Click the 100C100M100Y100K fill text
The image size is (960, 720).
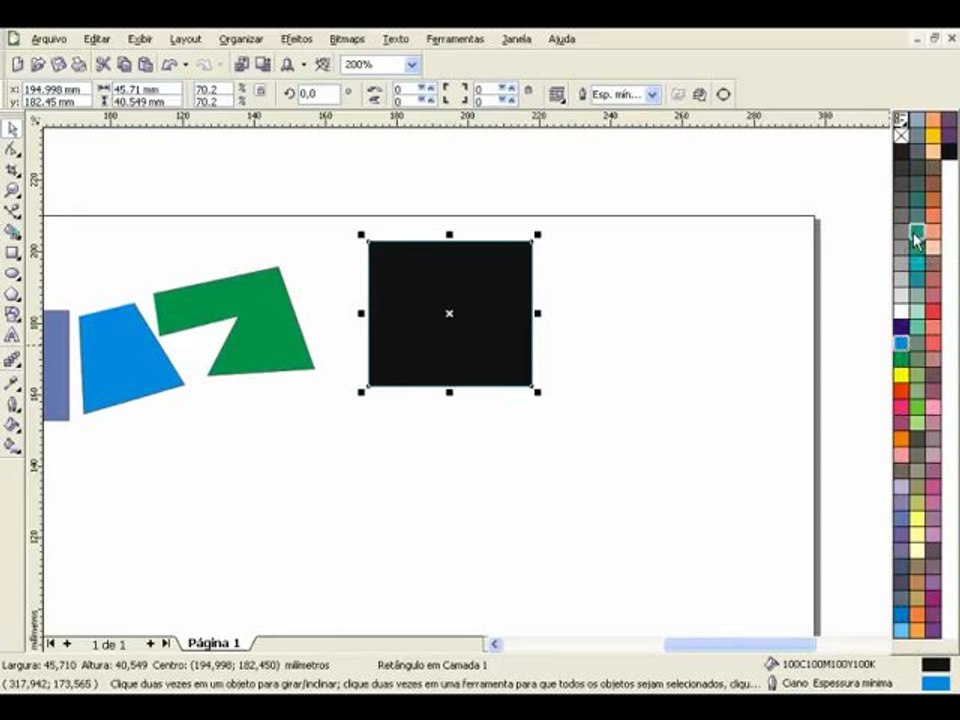[828, 664]
